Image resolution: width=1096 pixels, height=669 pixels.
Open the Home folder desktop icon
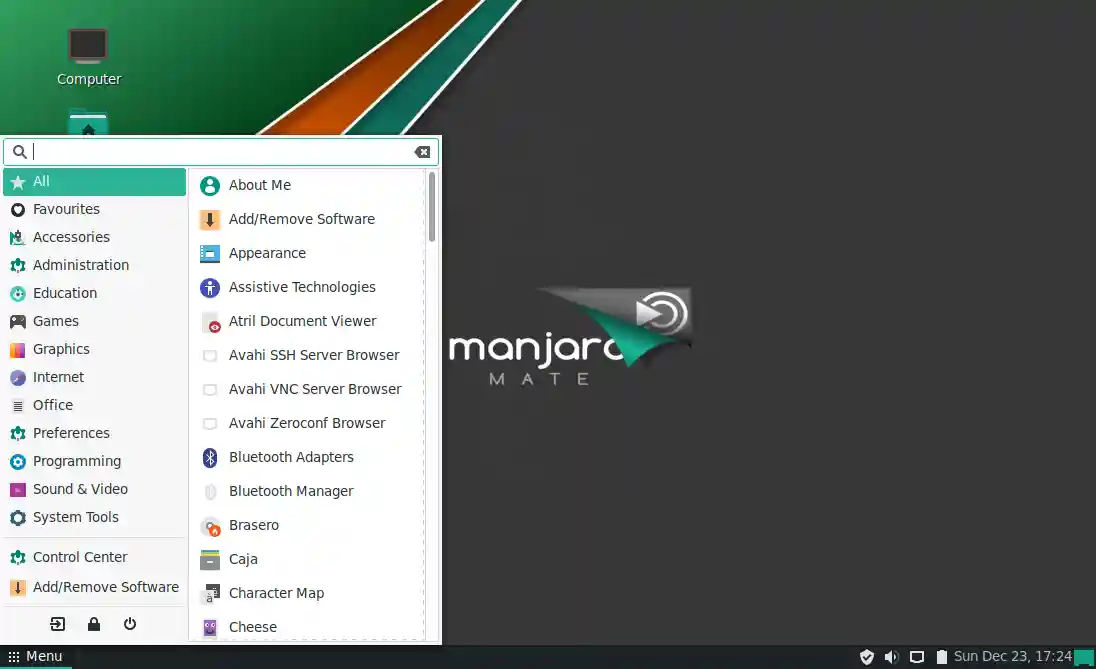tap(88, 123)
